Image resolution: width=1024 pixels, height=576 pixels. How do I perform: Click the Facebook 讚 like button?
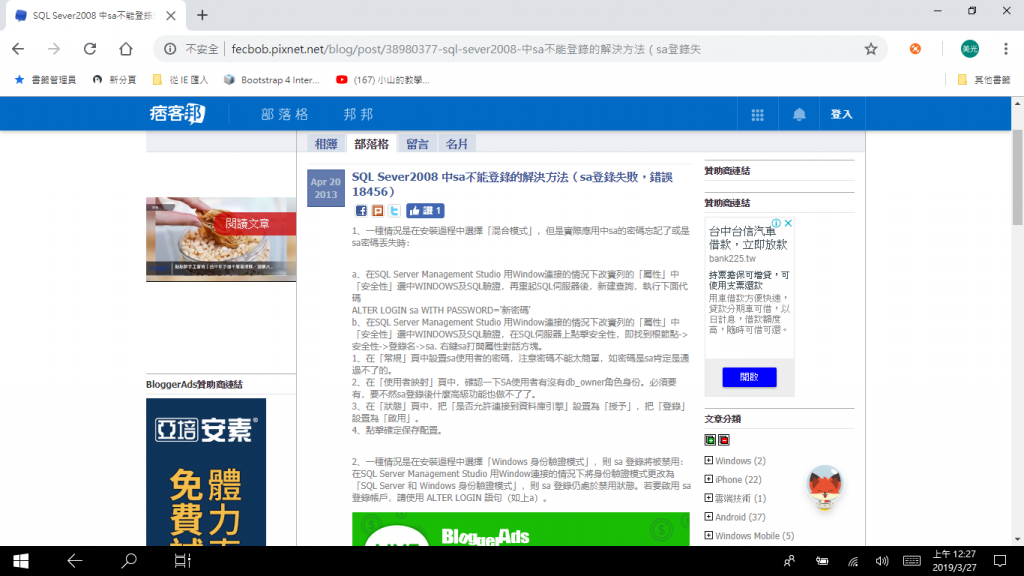425,210
